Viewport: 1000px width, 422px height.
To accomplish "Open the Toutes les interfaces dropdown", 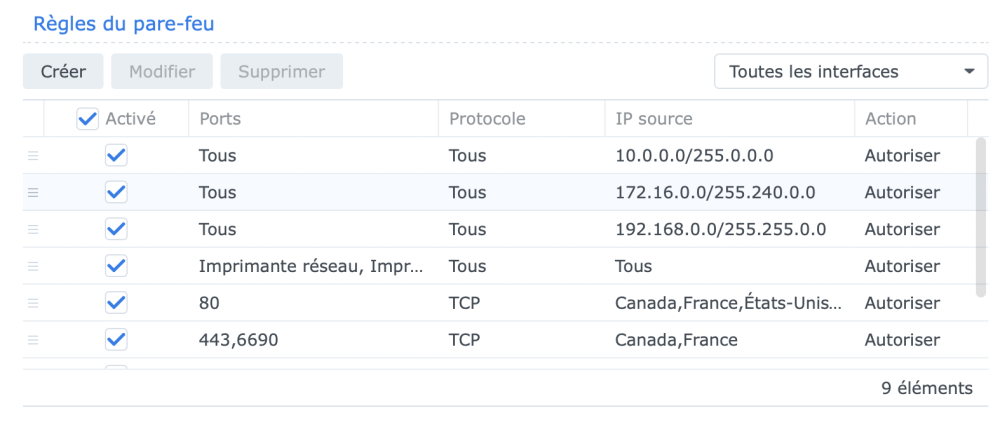I will point(851,72).
